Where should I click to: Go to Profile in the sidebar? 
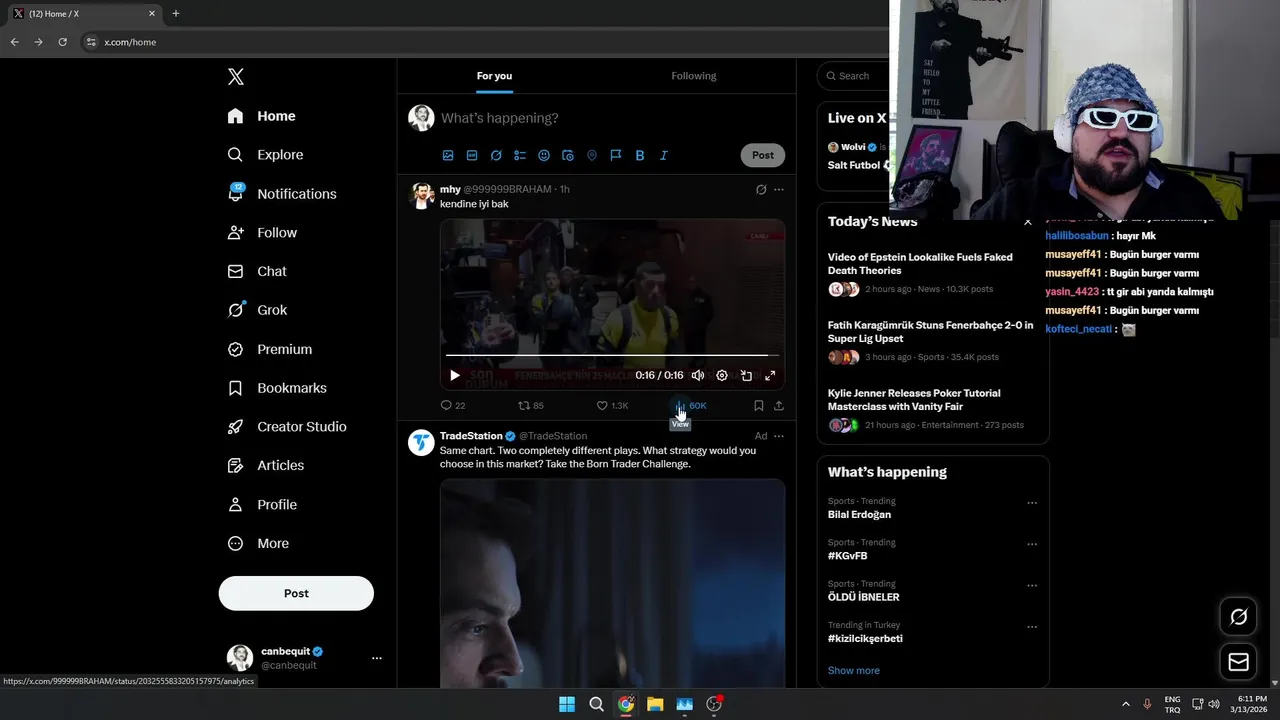262,504
